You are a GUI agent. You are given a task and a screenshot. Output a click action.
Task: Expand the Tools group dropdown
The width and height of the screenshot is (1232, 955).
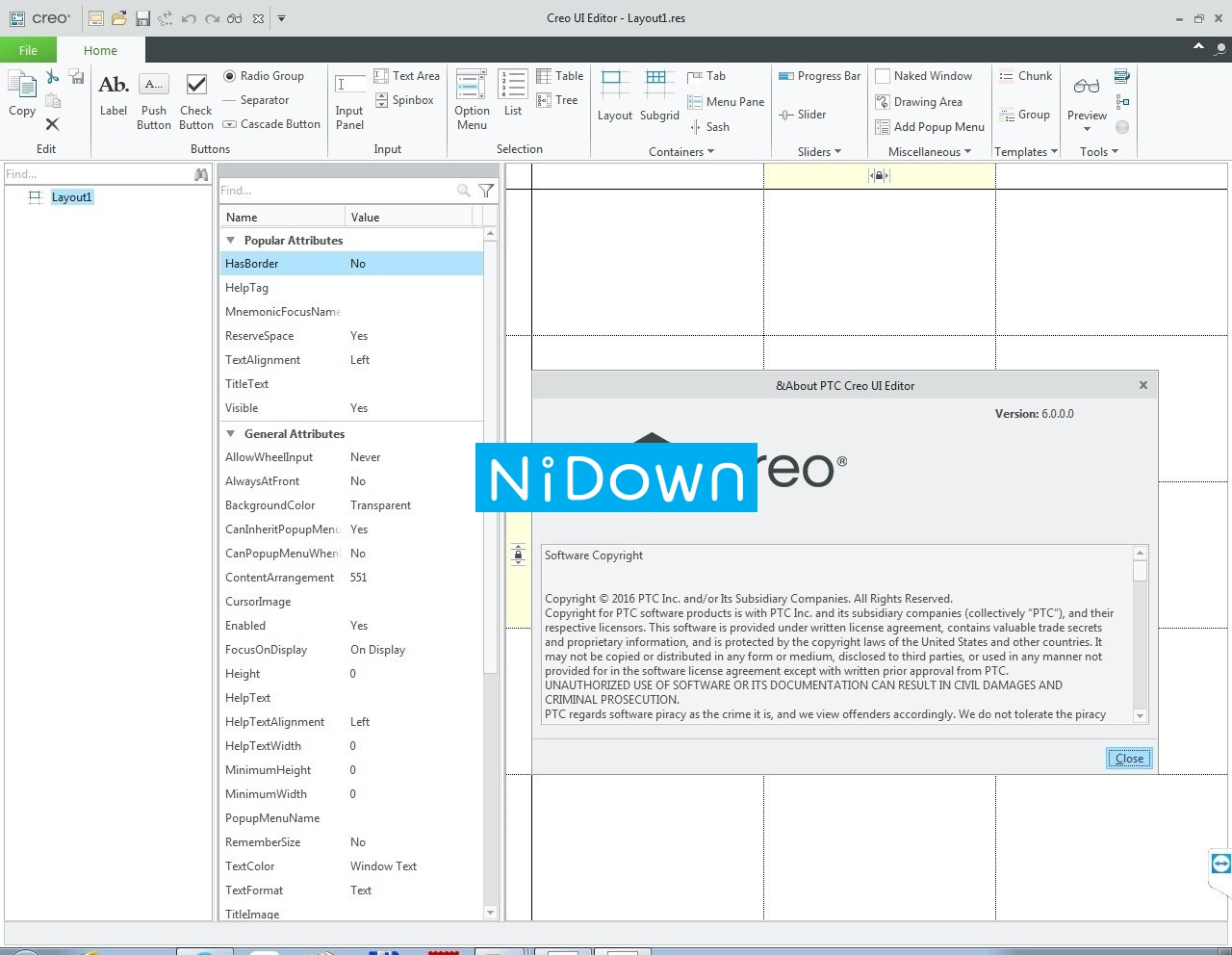tap(1099, 152)
